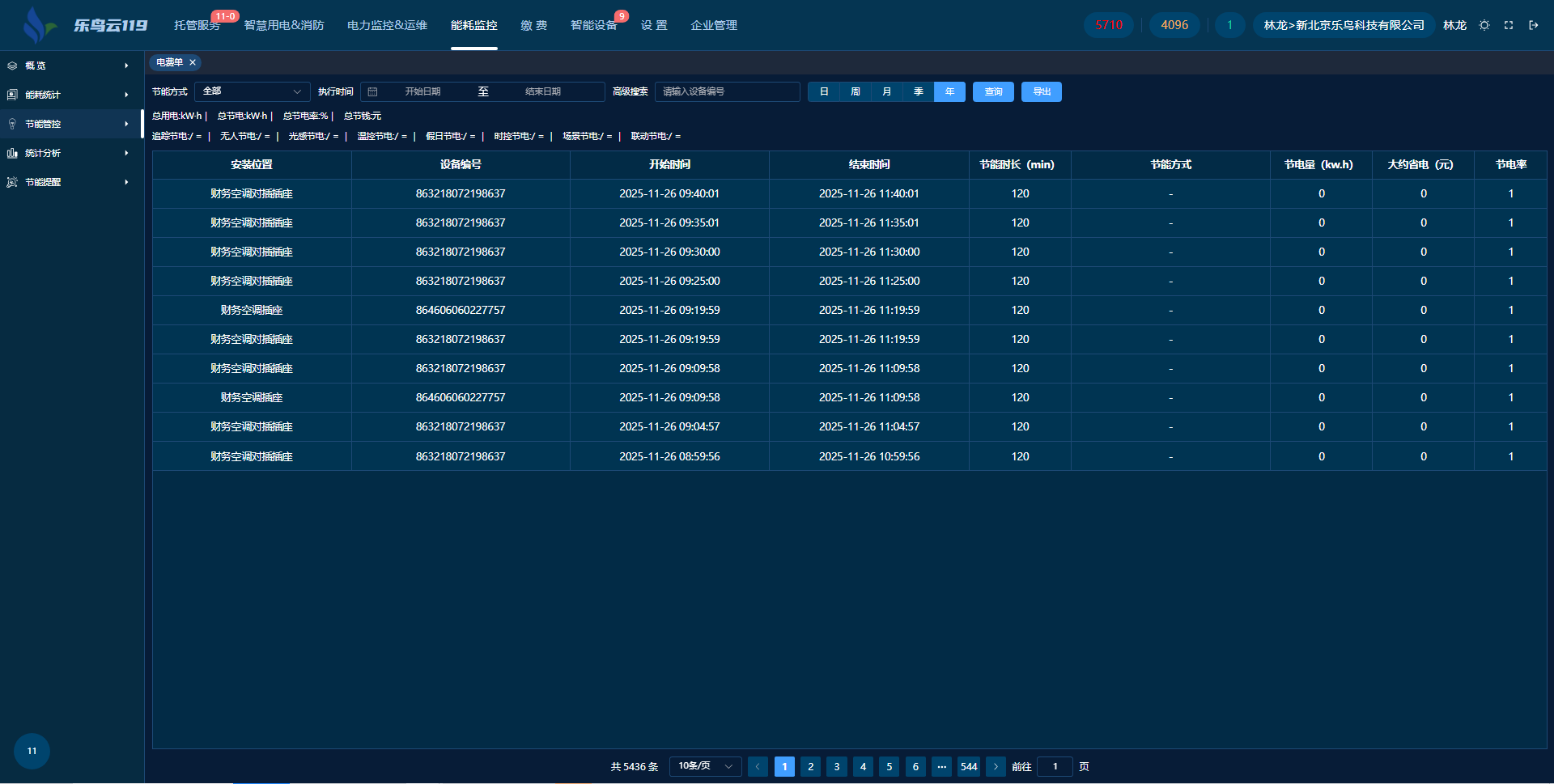Close the 电费单 tab with the X
Screen dimensions: 1554x784
193,62
